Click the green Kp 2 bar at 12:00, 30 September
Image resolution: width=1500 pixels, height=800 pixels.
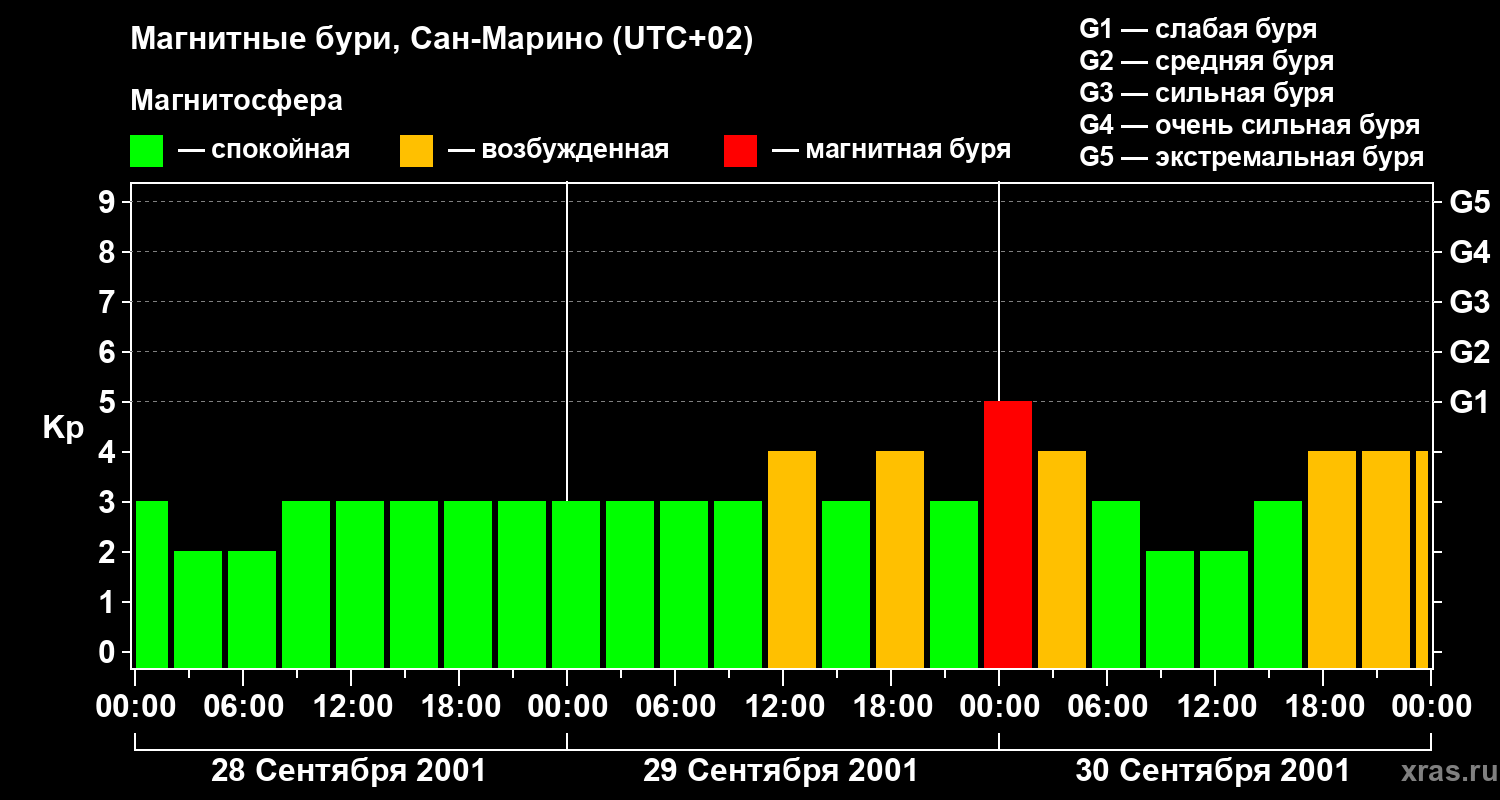pos(1224,609)
